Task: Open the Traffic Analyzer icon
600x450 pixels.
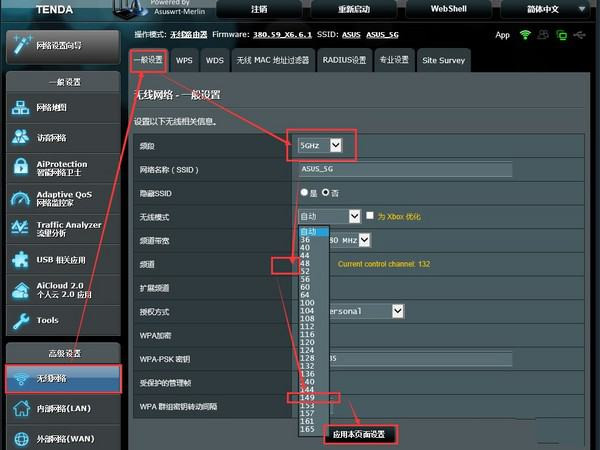Action: (x=21, y=229)
